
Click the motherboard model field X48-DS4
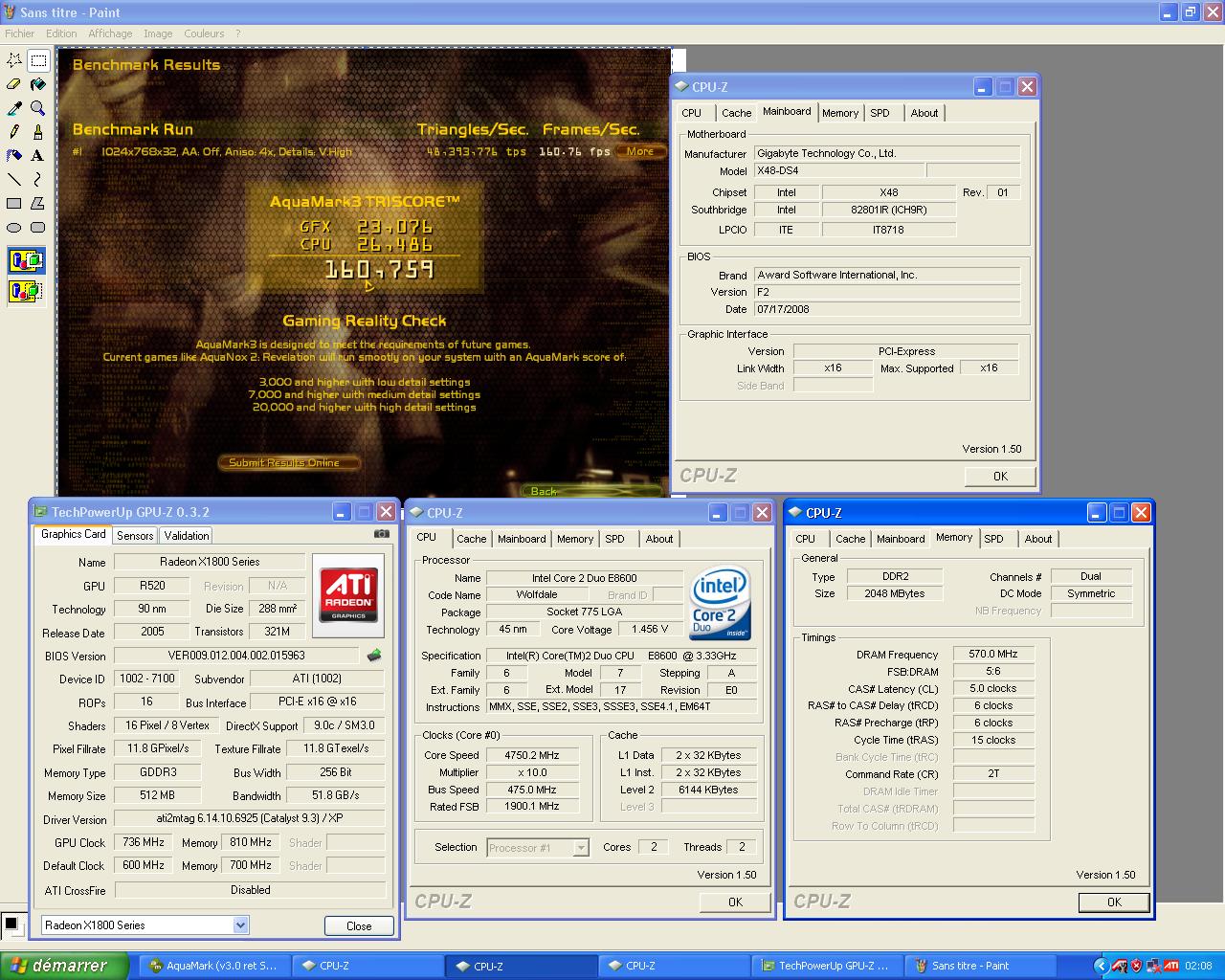click(x=839, y=170)
